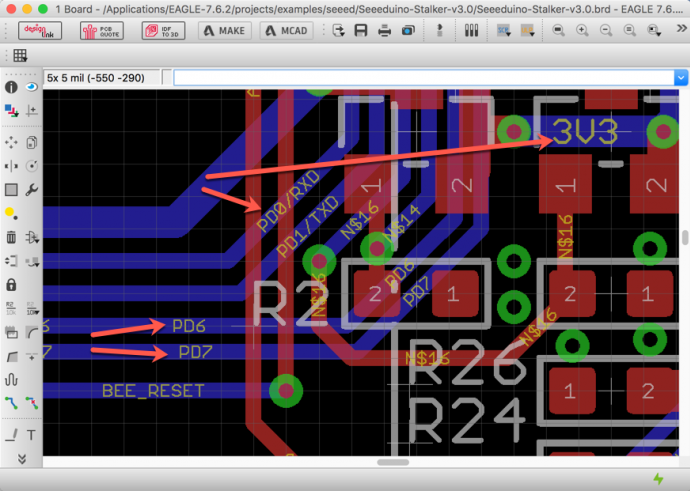
Task: Select the Copy tool
Action: click(x=31, y=143)
